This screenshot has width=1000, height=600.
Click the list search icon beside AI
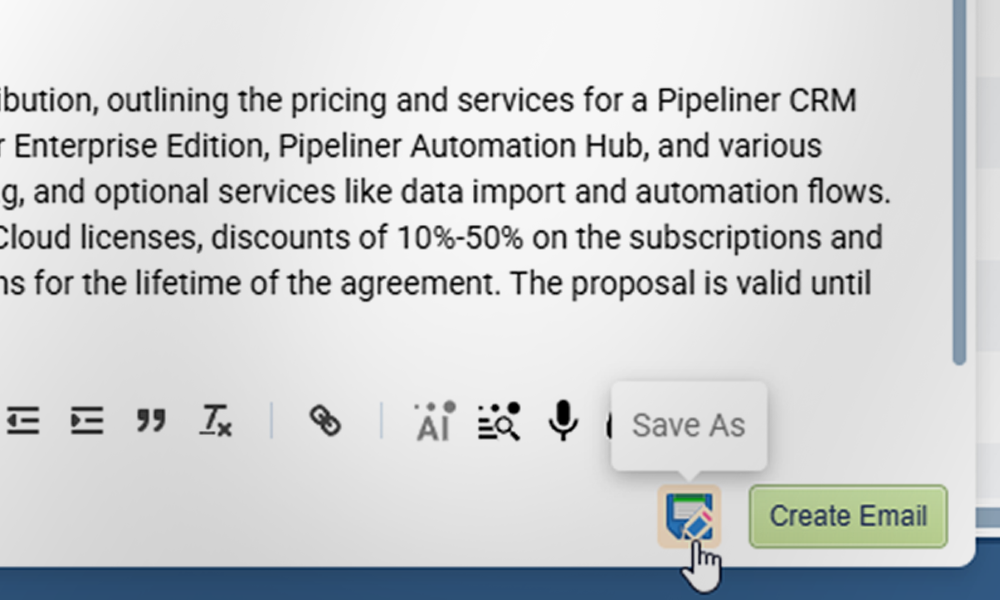[499, 422]
